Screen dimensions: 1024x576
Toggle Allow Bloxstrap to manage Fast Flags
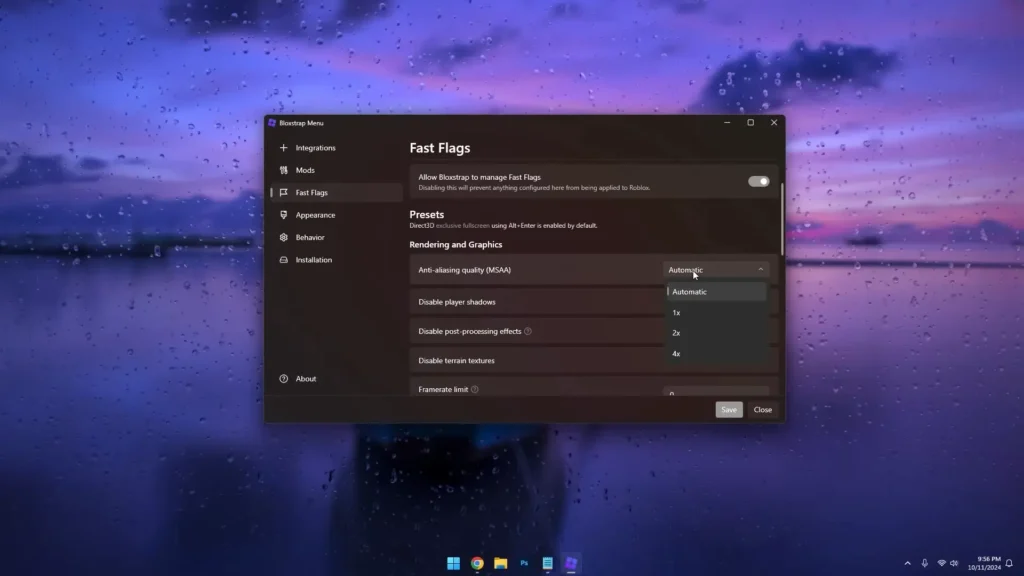point(758,182)
